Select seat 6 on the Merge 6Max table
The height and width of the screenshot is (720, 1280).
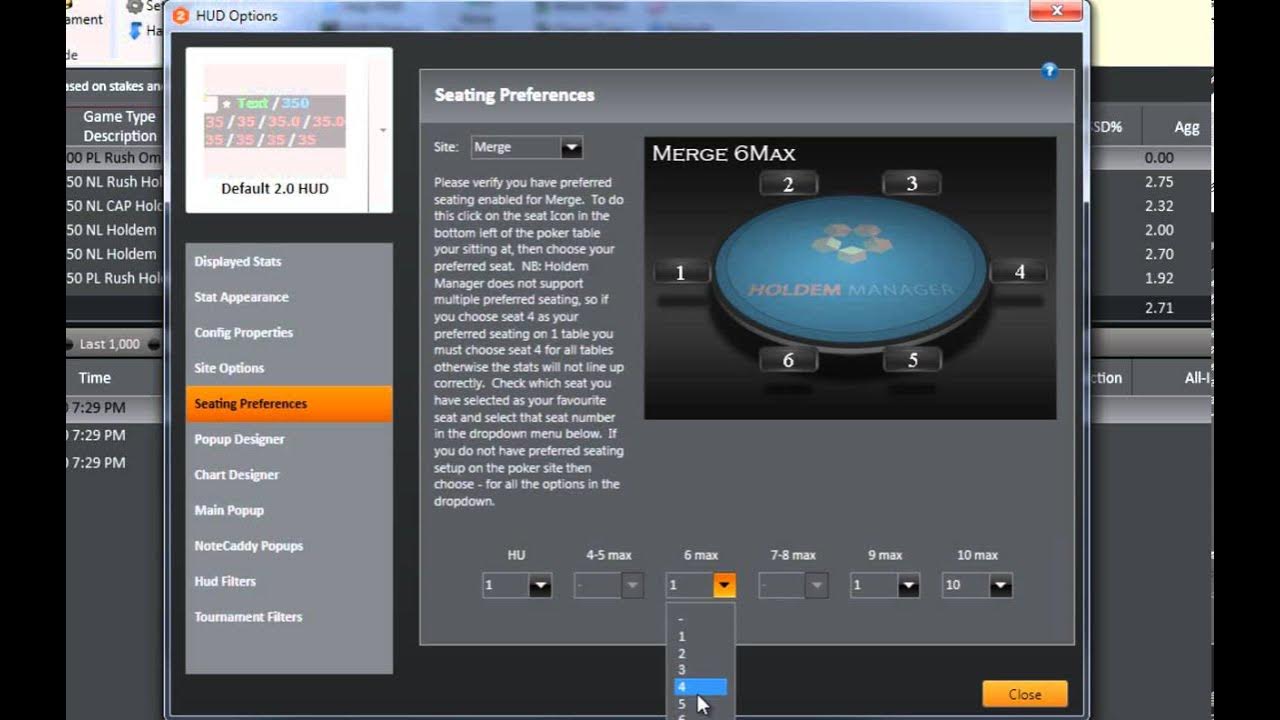788,360
